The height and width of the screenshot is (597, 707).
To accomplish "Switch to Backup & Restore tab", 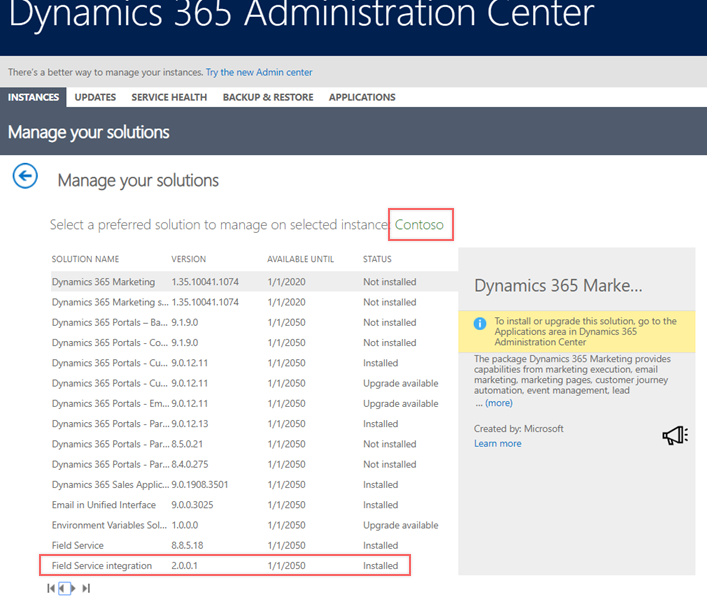I will click(268, 97).
